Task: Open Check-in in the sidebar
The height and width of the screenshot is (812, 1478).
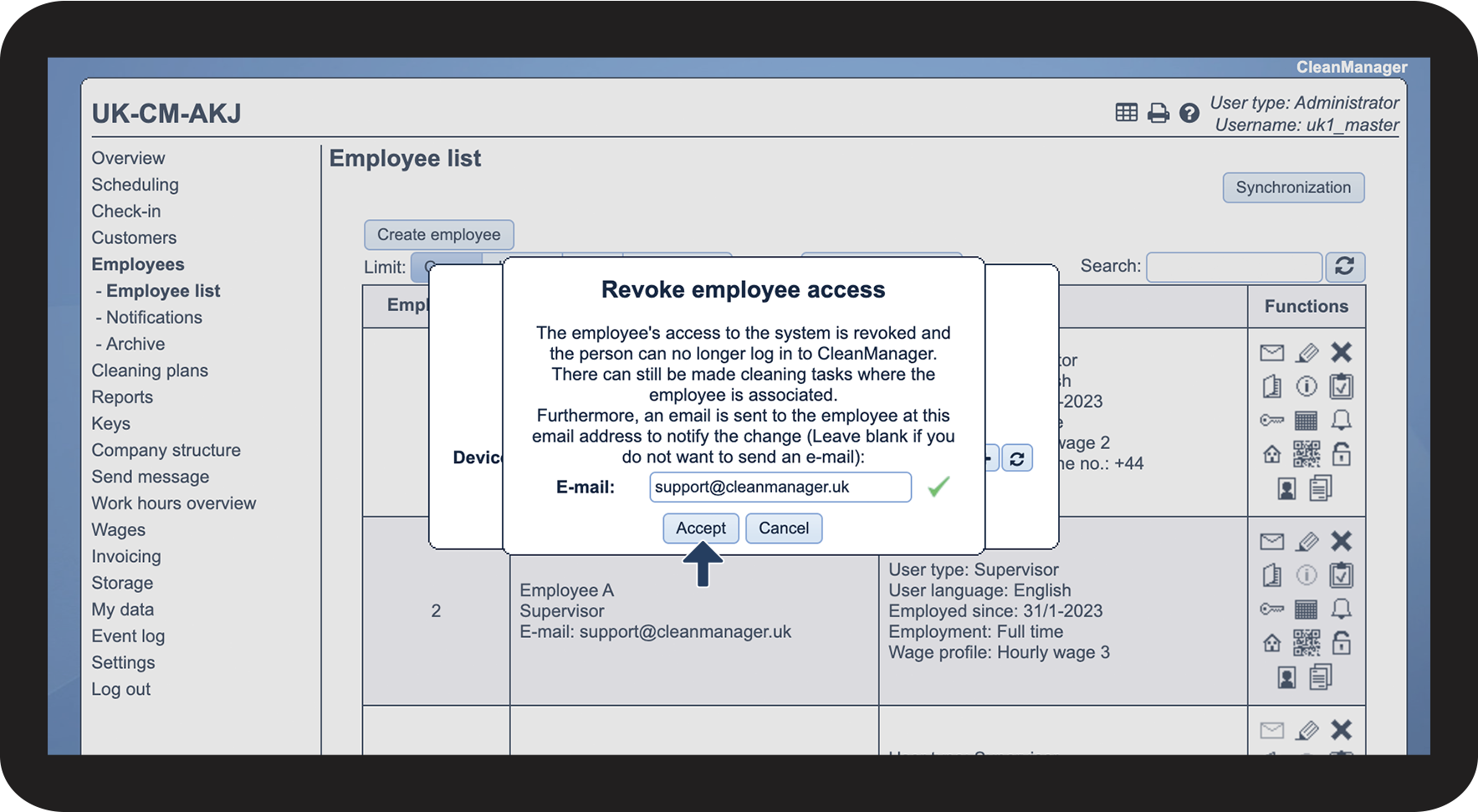Action: point(126,212)
